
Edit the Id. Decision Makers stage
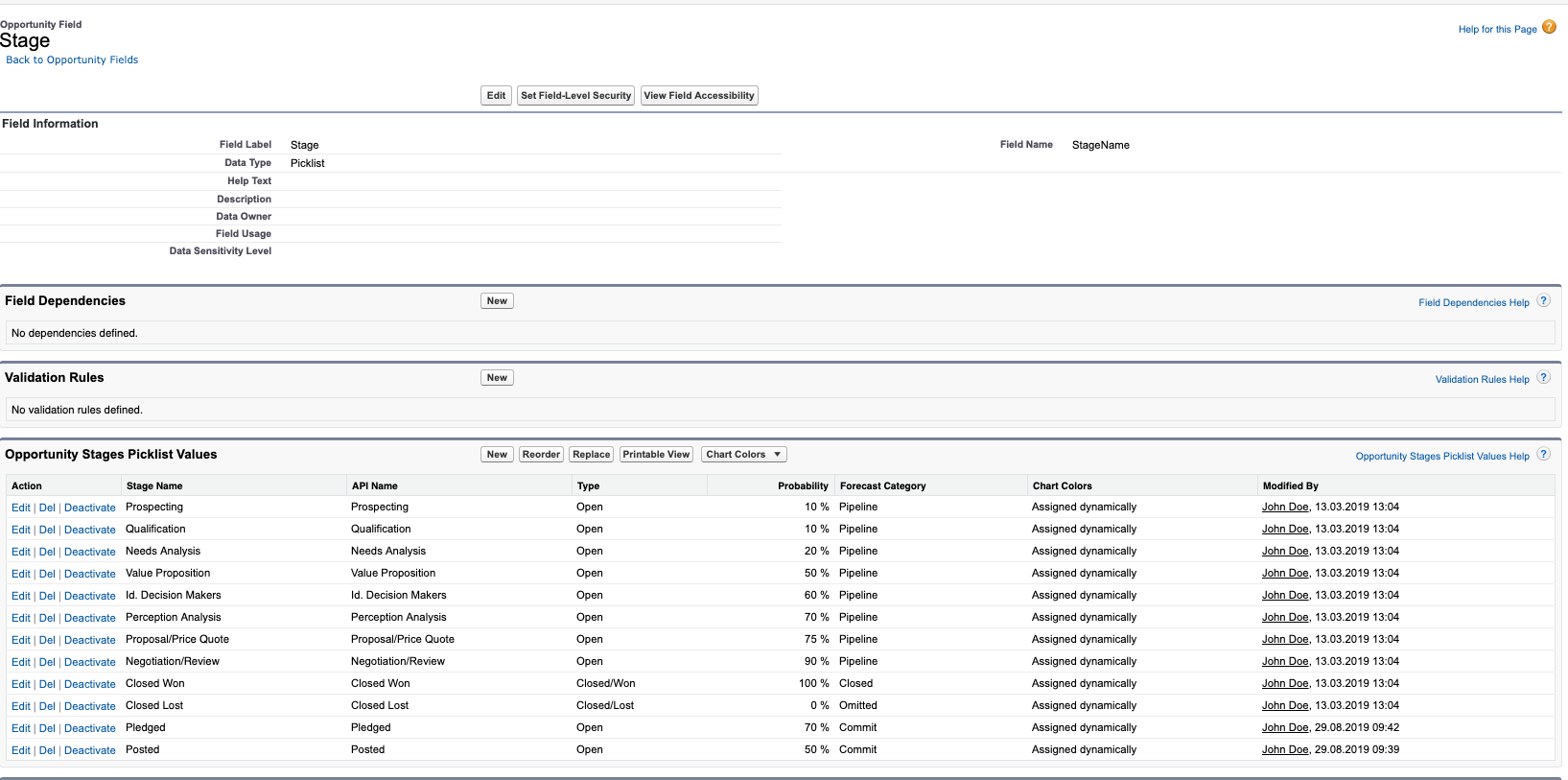(21, 596)
